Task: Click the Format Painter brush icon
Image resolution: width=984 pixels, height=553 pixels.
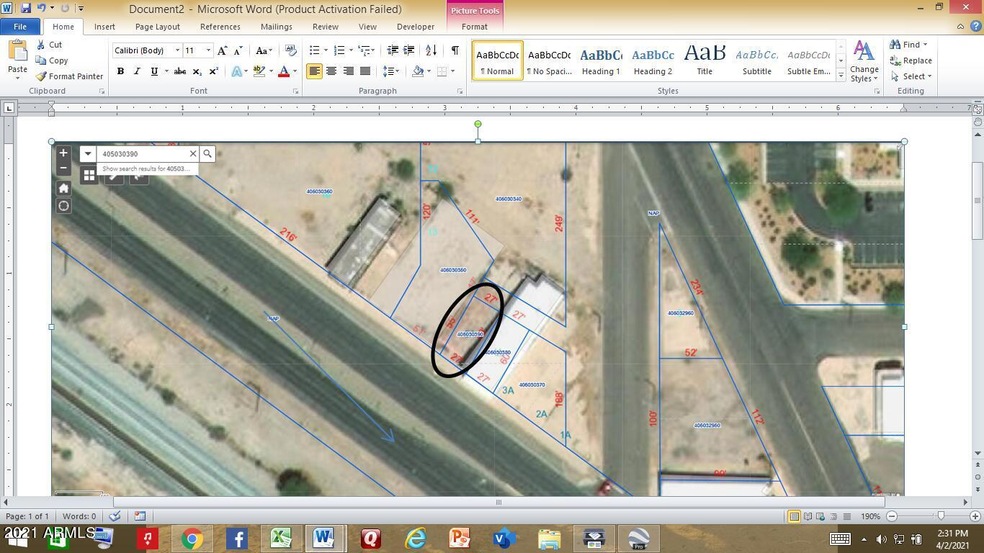Action: (41, 76)
